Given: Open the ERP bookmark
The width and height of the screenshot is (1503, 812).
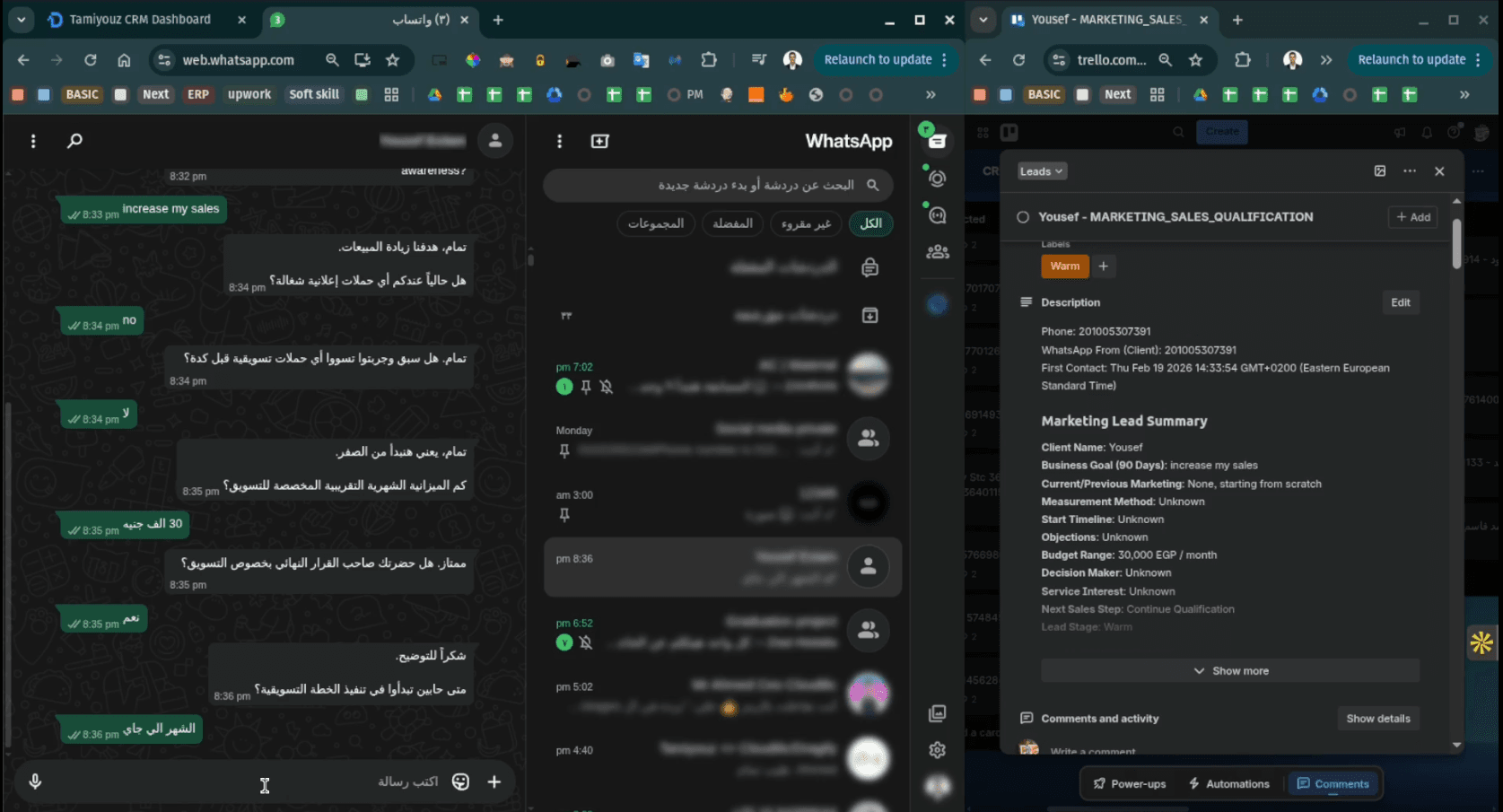Looking at the screenshot, I should click(x=198, y=94).
